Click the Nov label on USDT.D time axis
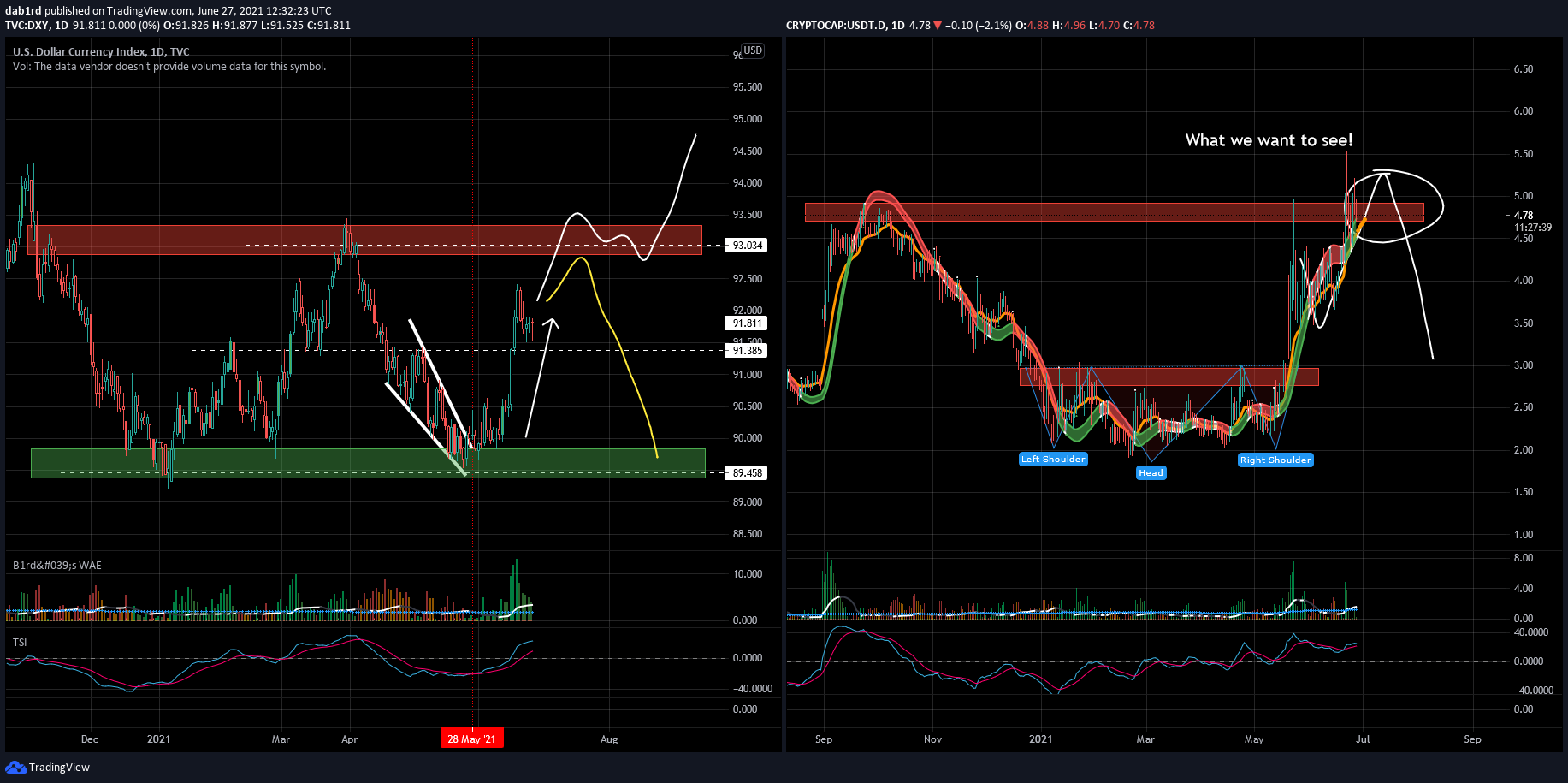 click(932, 739)
